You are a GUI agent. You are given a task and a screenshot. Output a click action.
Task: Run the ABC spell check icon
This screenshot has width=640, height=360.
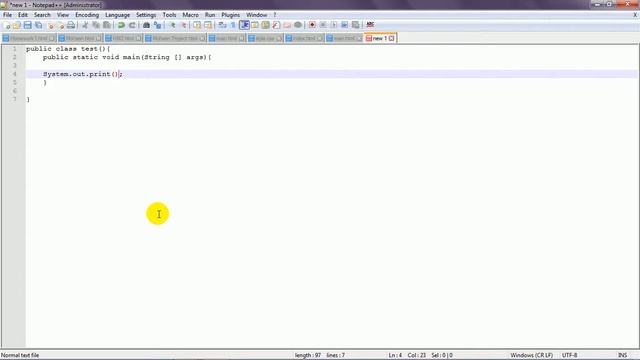tap(370, 25)
